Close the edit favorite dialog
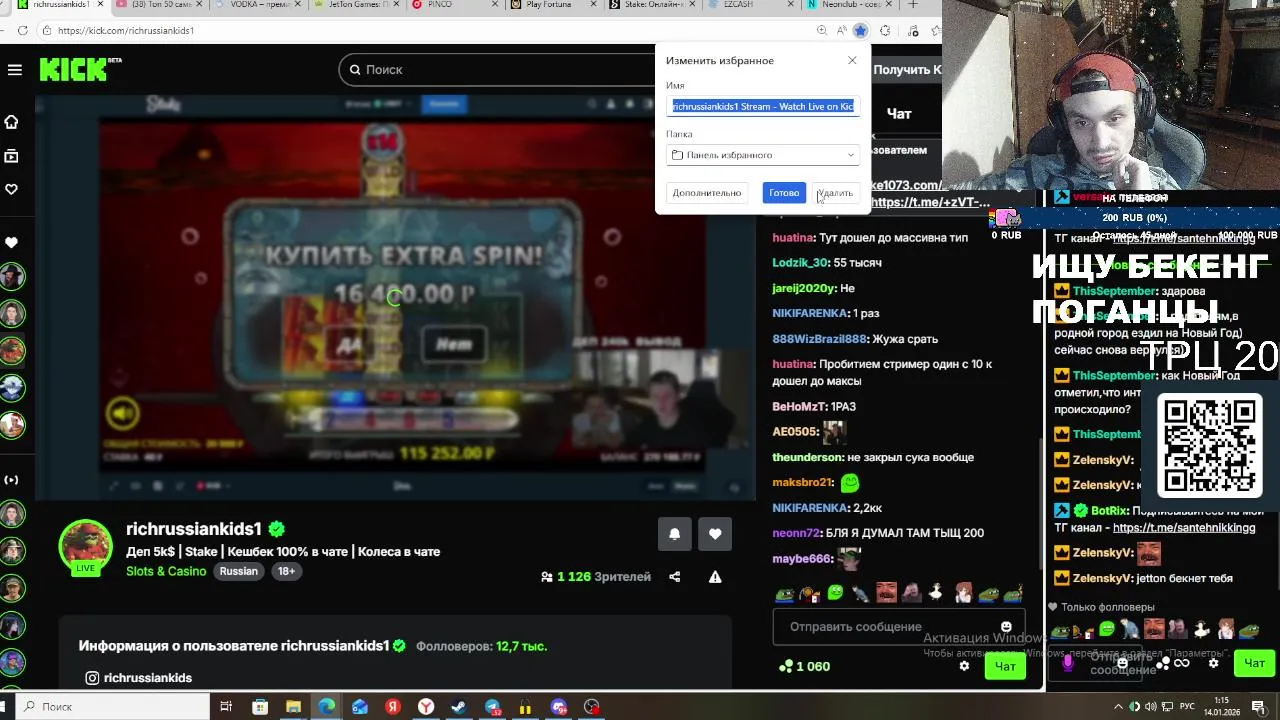1280x720 pixels. tap(852, 61)
